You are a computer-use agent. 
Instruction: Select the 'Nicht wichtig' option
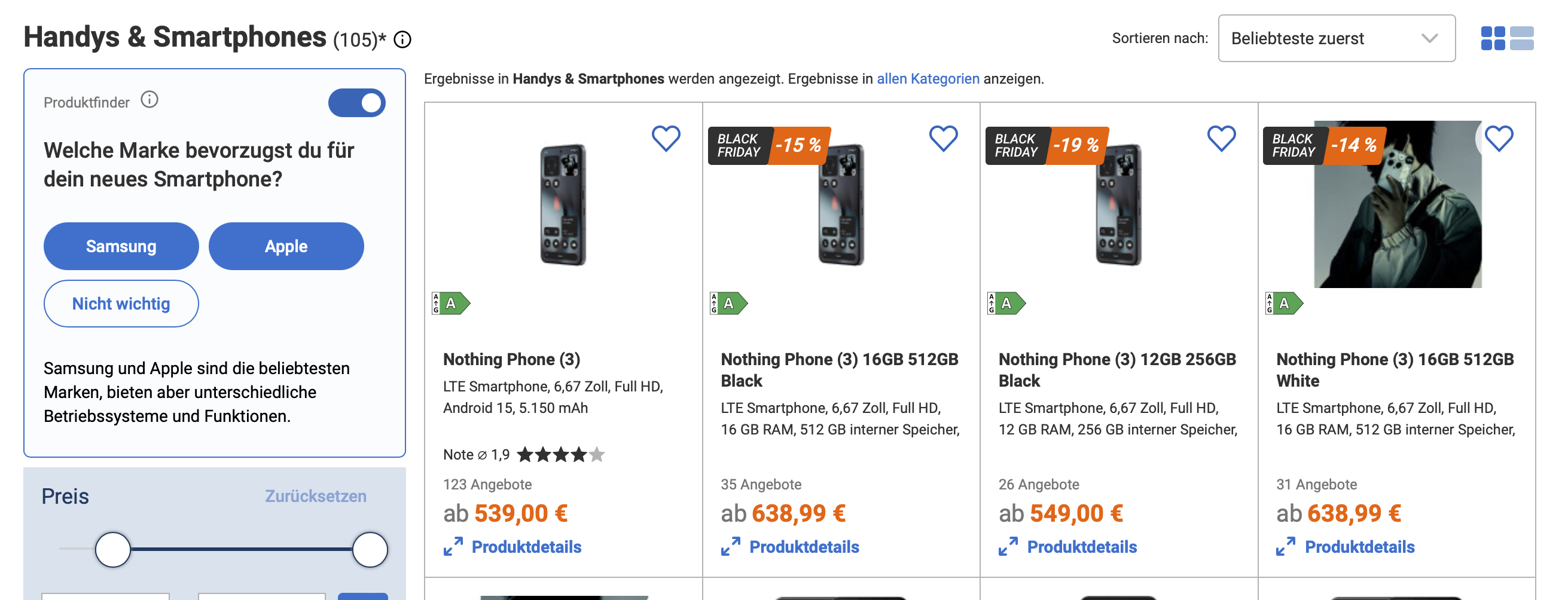tap(121, 304)
